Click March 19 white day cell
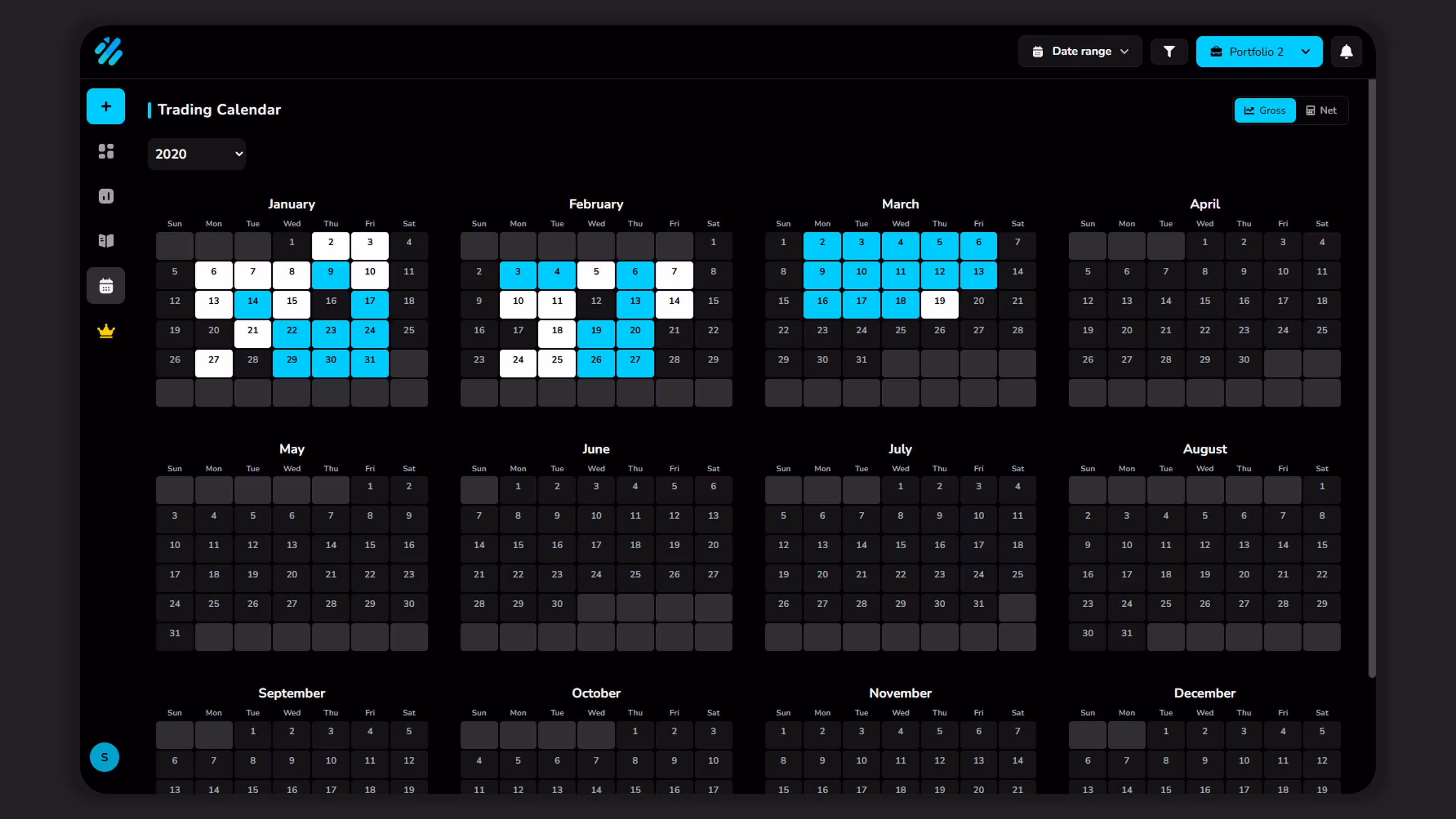The width and height of the screenshot is (1456, 819). [x=940, y=304]
